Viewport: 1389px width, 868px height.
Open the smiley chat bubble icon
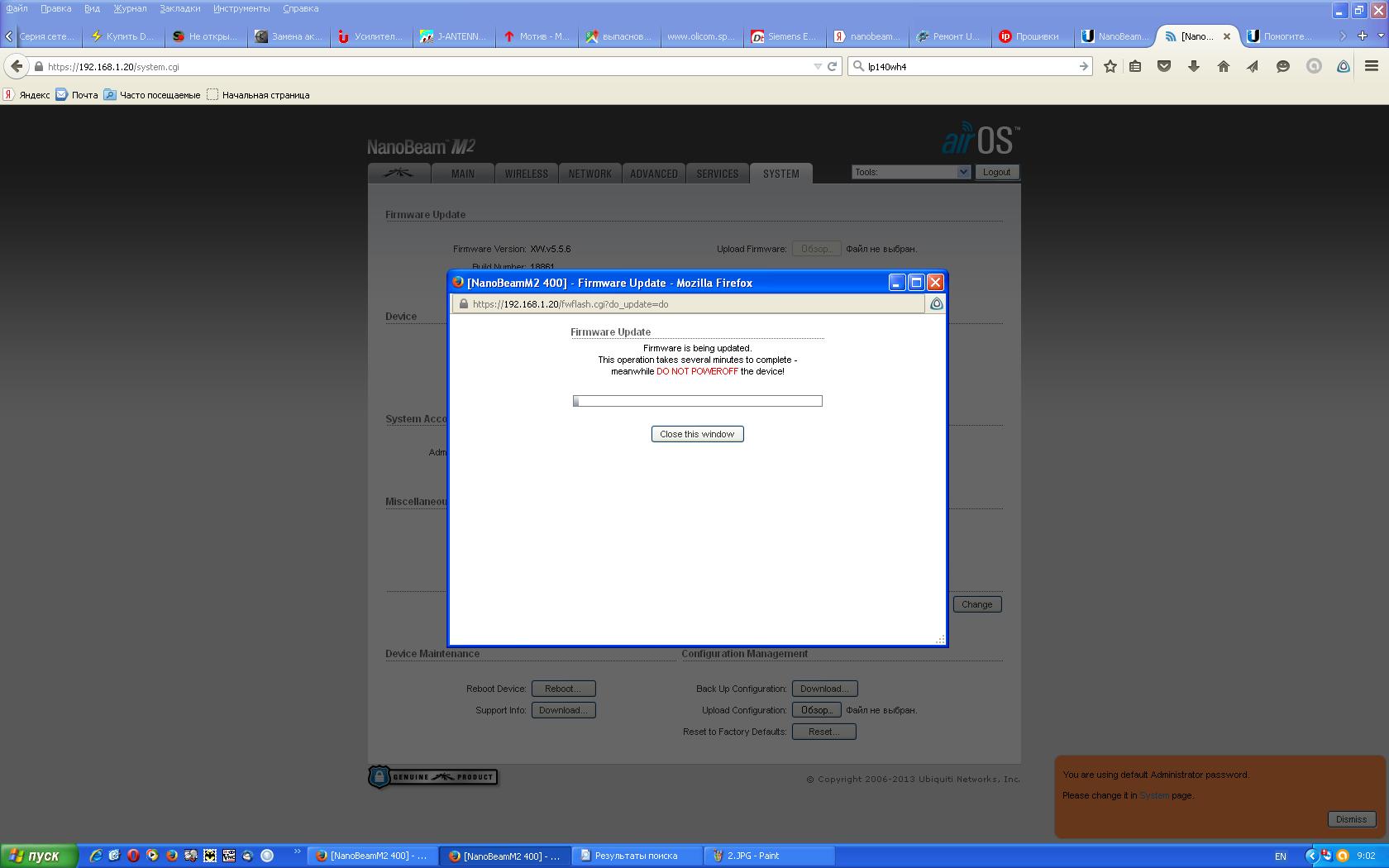coord(1283,66)
